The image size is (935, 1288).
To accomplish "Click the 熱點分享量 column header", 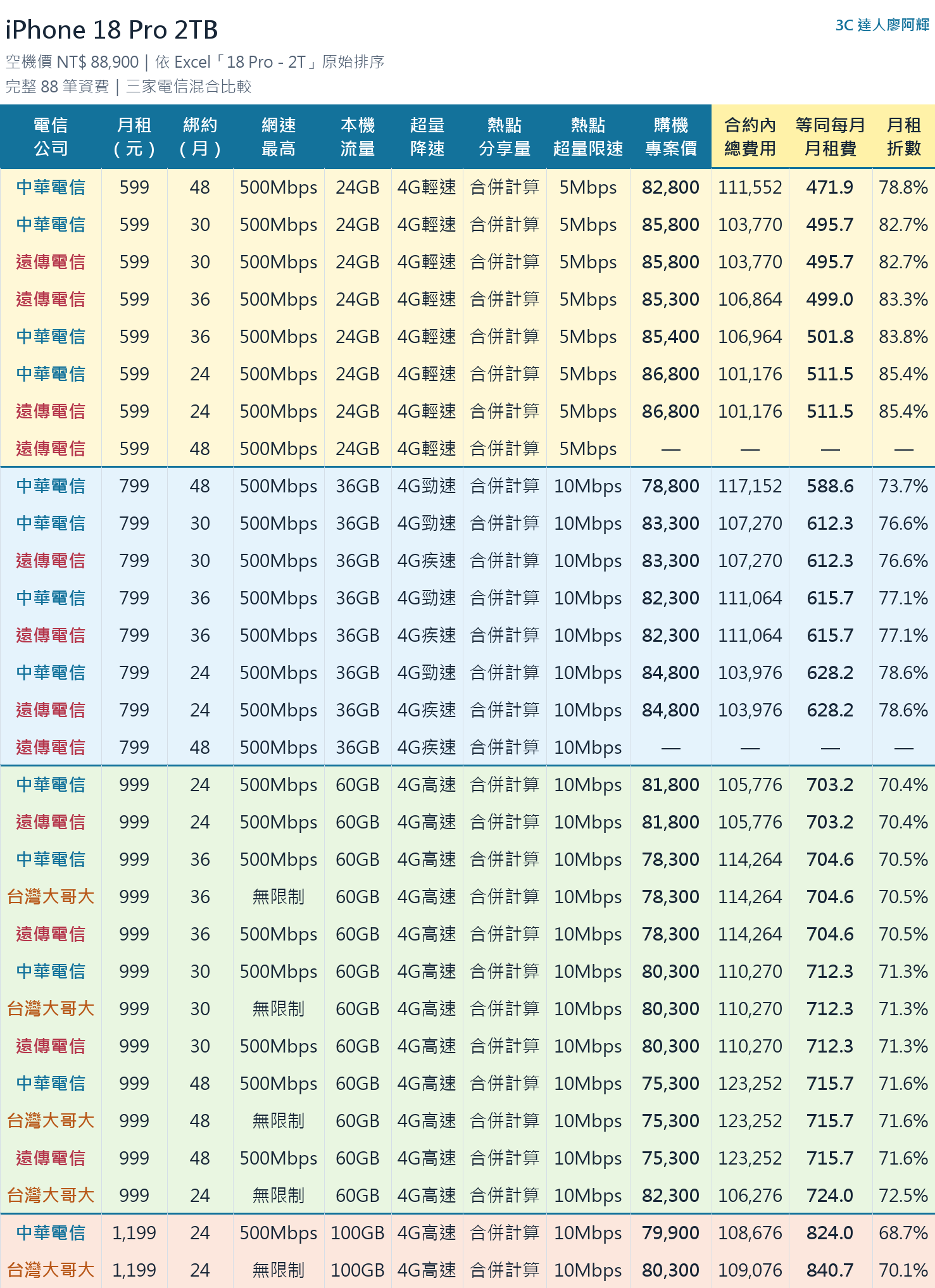I will coord(505,137).
